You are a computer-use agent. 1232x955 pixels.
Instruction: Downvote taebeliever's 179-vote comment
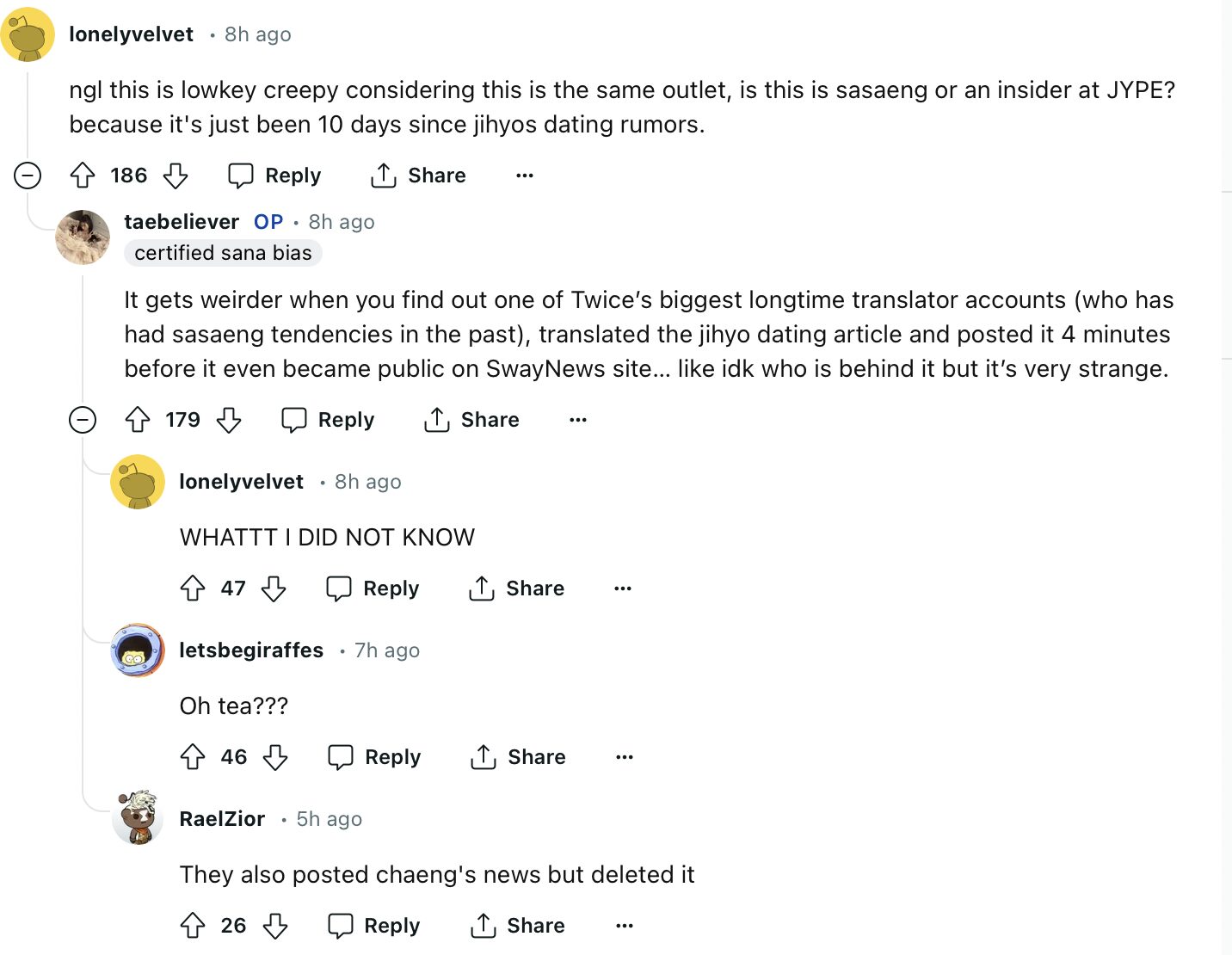tap(229, 420)
